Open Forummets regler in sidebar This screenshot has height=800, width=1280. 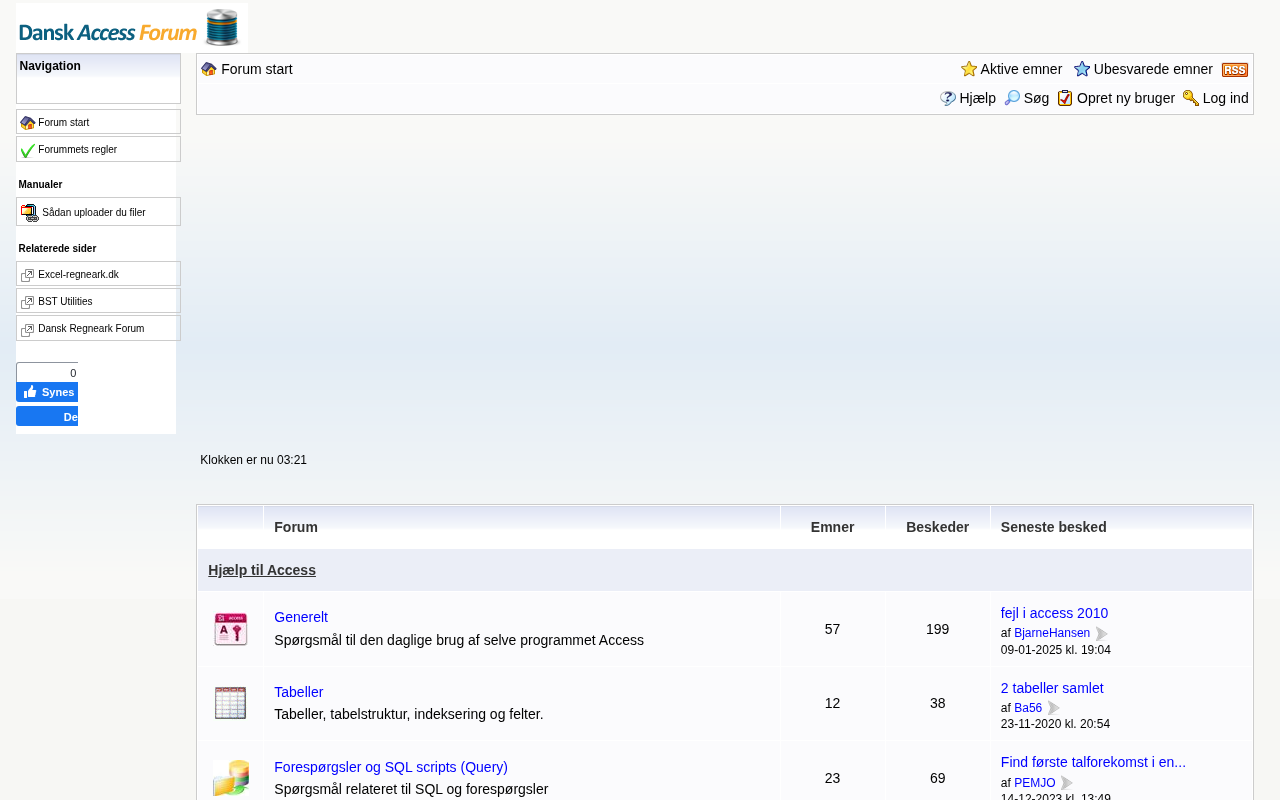(x=77, y=150)
